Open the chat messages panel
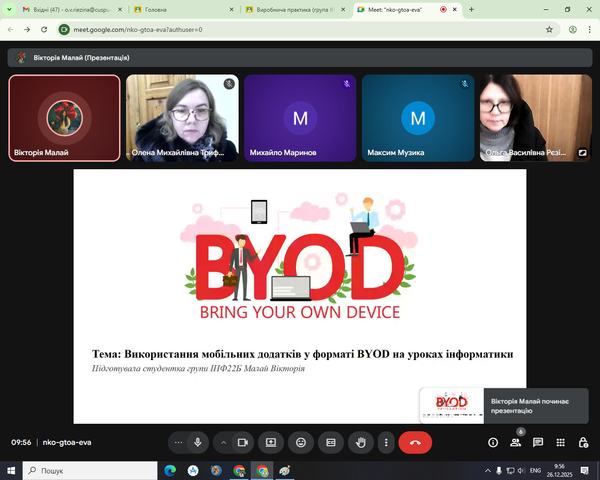Image resolution: width=600 pixels, height=480 pixels. (538, 442)
